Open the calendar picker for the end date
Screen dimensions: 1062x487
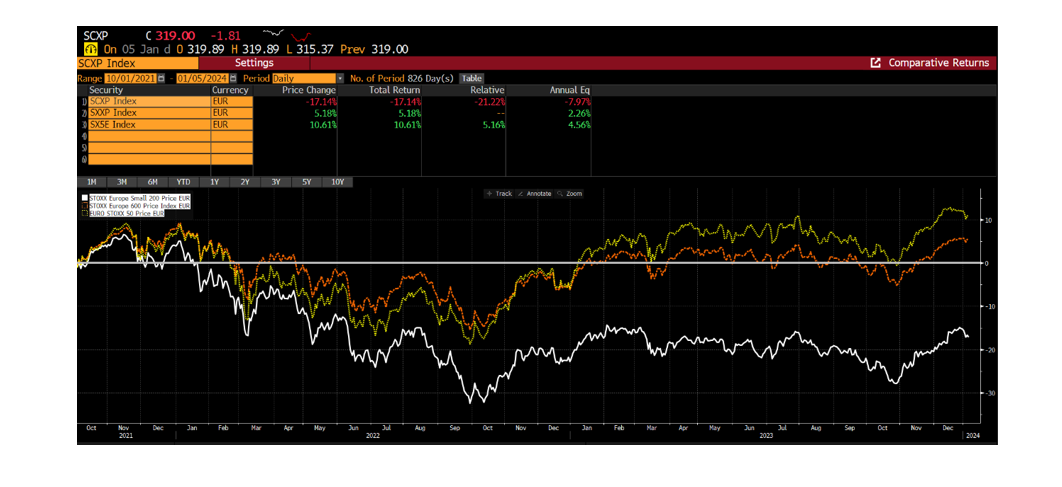[x=233, y=78]
